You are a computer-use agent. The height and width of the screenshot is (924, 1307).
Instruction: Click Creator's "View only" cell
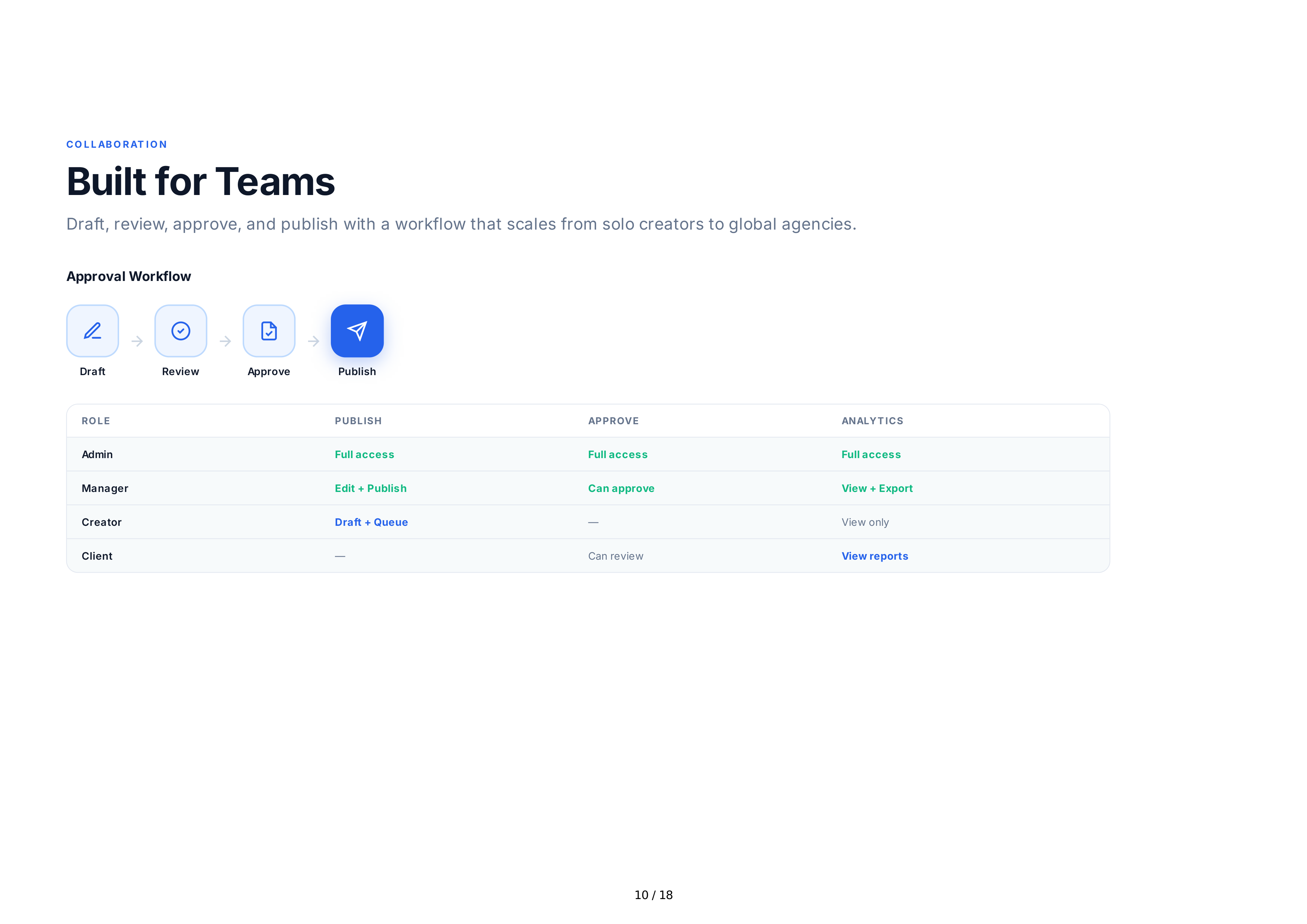tap(865, 522)
